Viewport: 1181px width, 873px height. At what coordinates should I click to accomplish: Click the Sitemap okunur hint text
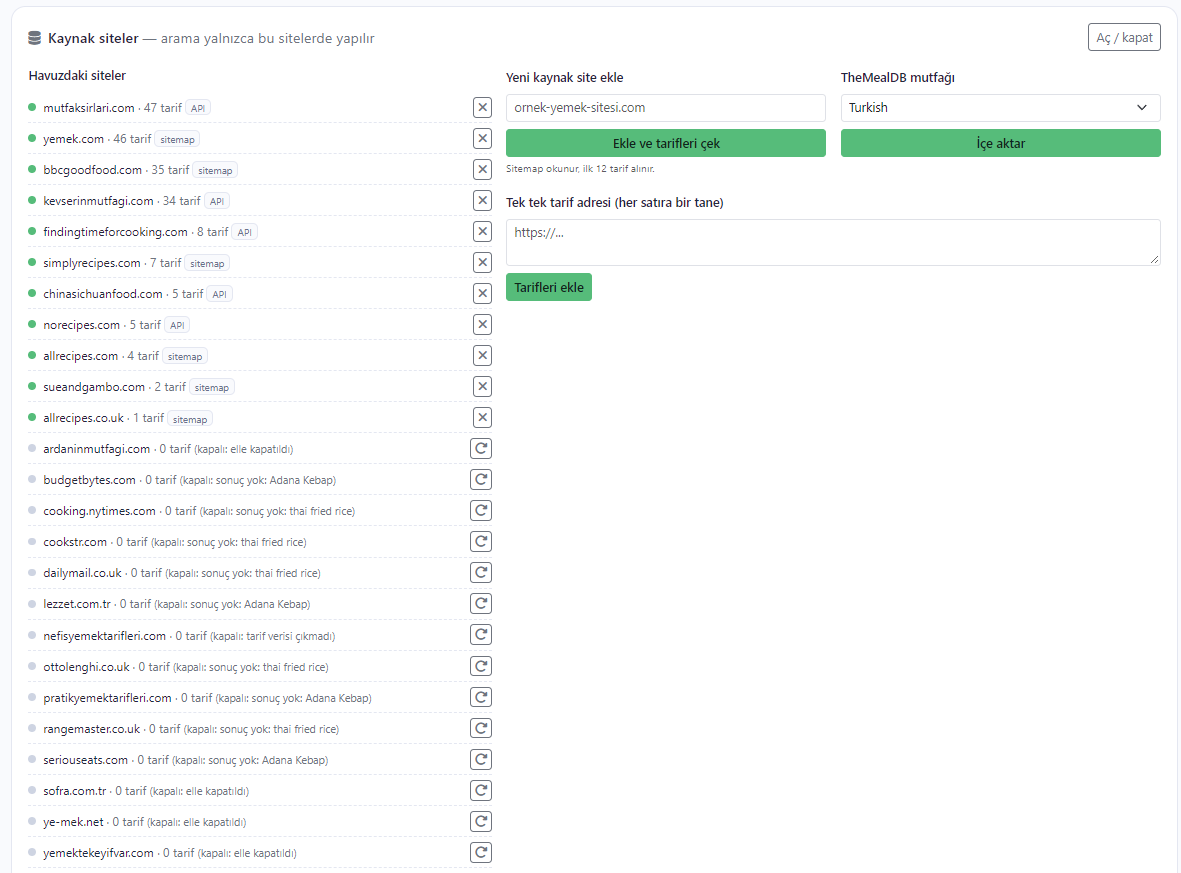(580, 169)
